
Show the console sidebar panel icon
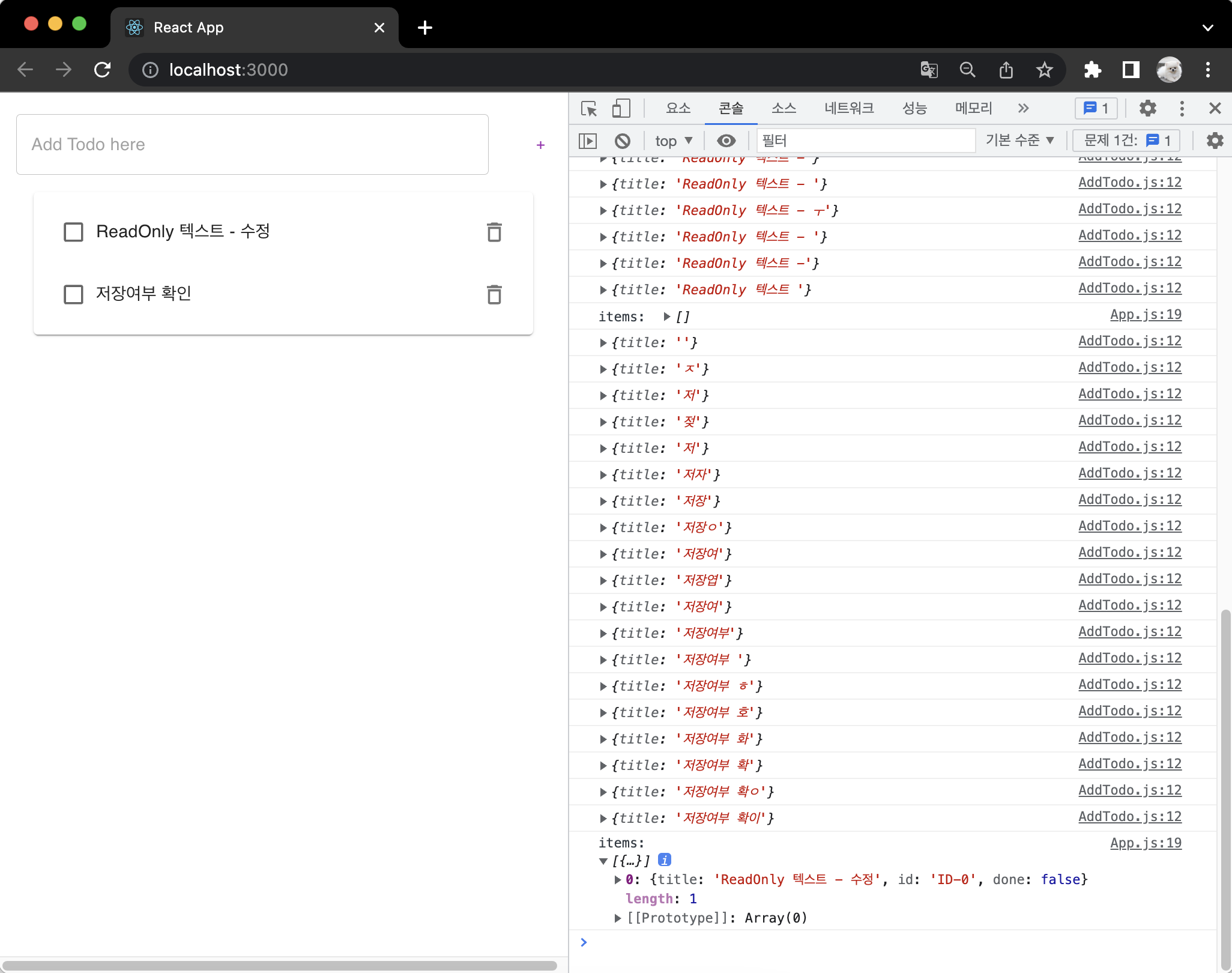pos(588,141)
